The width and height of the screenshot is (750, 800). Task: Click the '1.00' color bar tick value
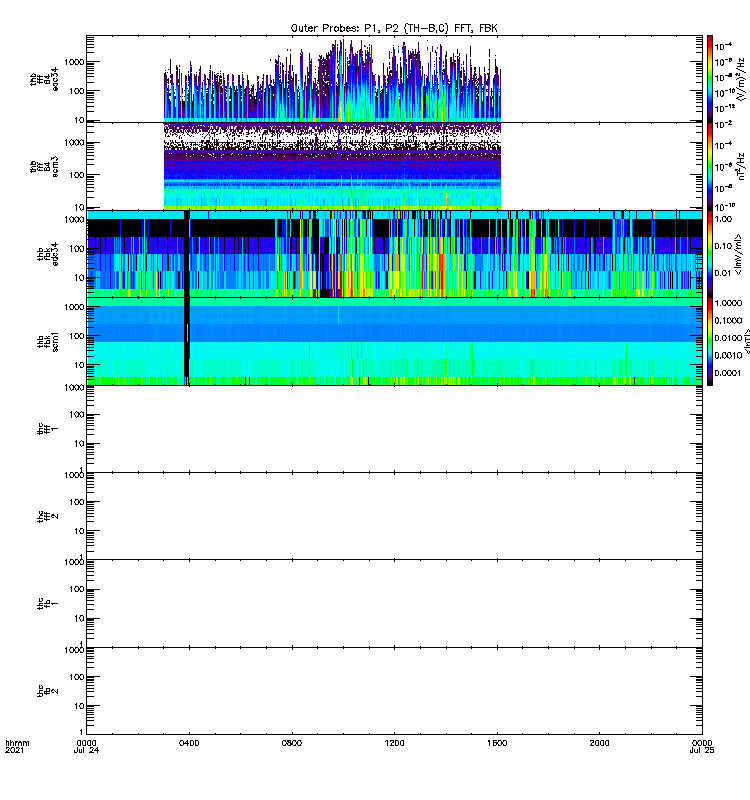(723, 219)
